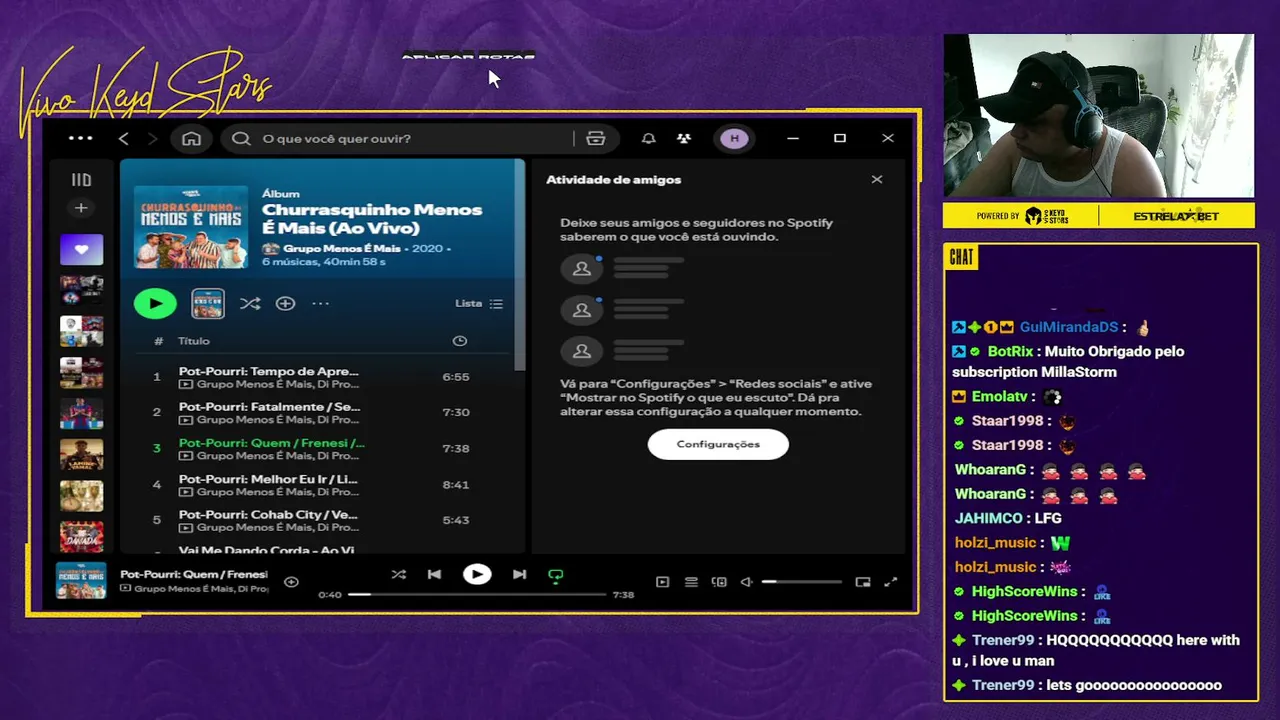The width and height of the screenshot is (1280, 720).
Task: Seek on the song progress bar
Action: (x=476, y=594)
